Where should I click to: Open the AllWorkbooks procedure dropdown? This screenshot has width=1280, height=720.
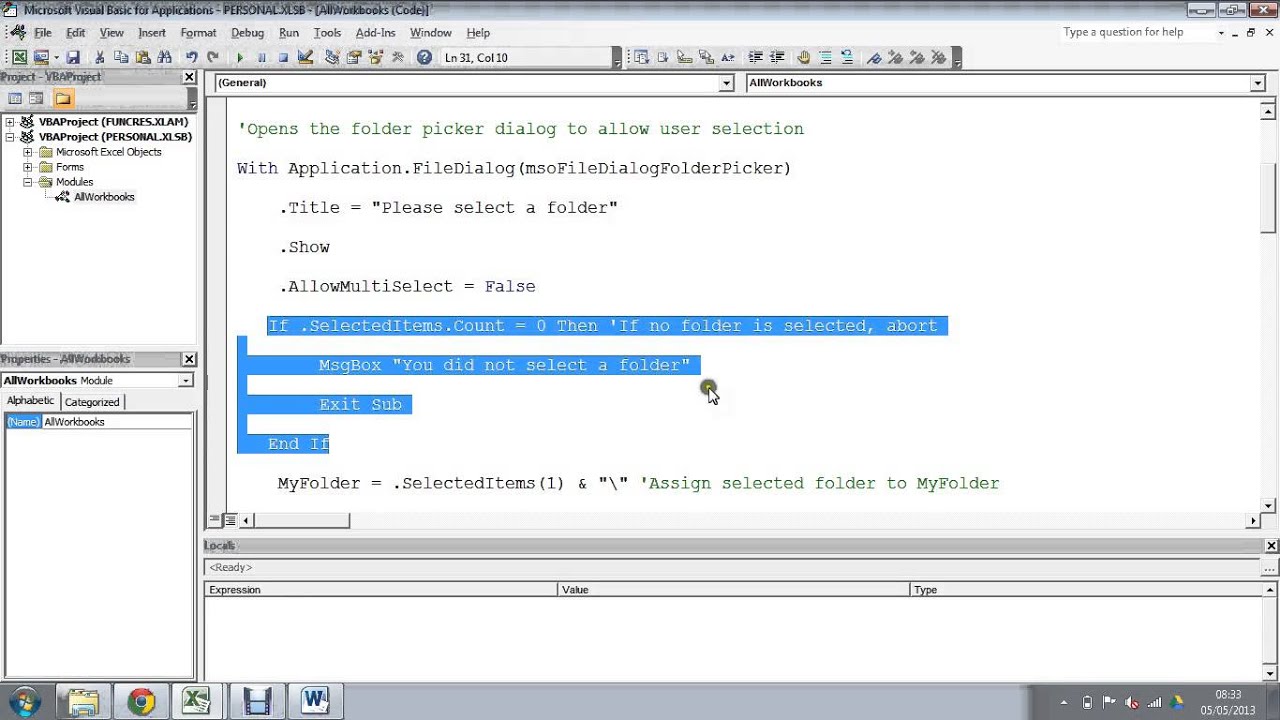point(1258,83)
